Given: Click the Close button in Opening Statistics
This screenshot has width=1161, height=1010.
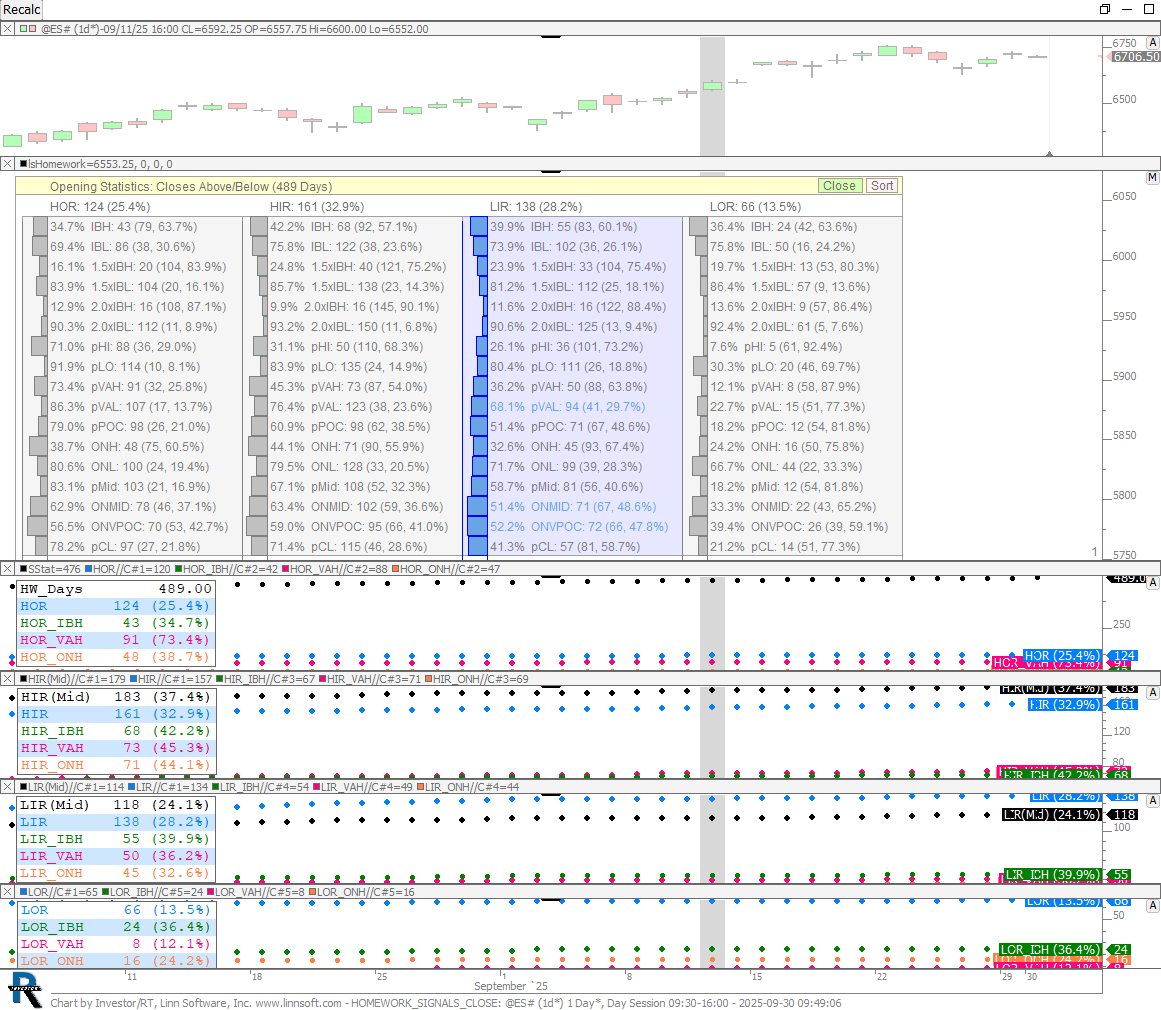Looking at the screenshot, I should click(x=839, y=186).
